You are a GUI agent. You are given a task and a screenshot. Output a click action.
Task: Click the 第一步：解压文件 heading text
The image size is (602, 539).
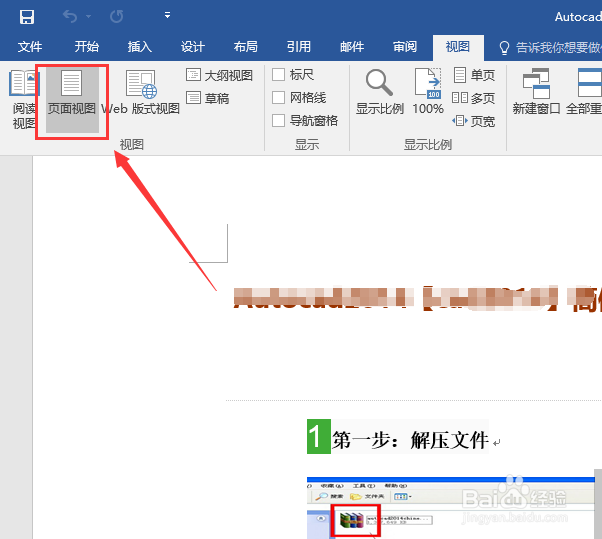pyautogui.click(x=410, y=440)
